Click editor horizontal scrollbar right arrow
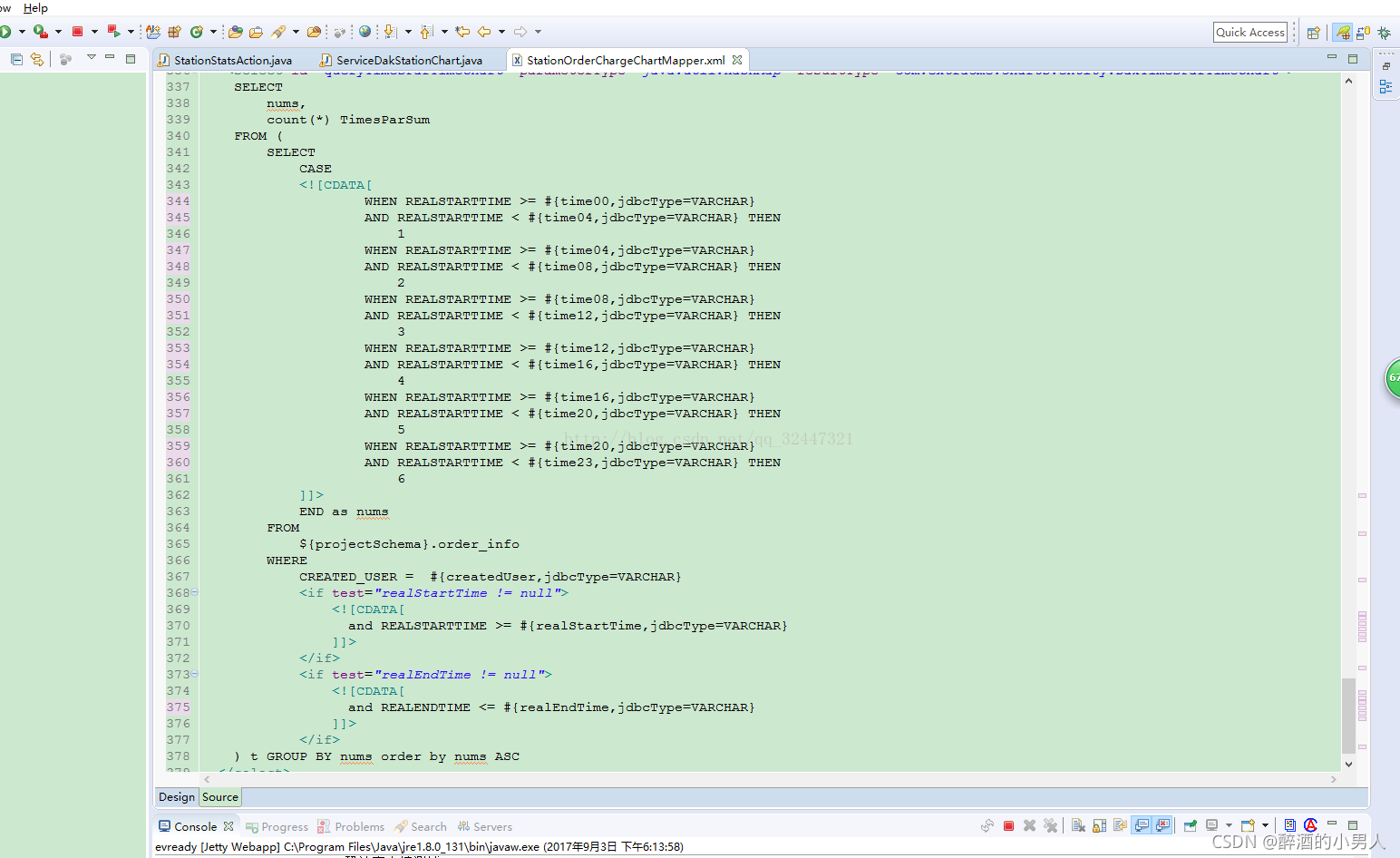The height and width of the screenshot is (858, 1400). (x=1333, y=779)
